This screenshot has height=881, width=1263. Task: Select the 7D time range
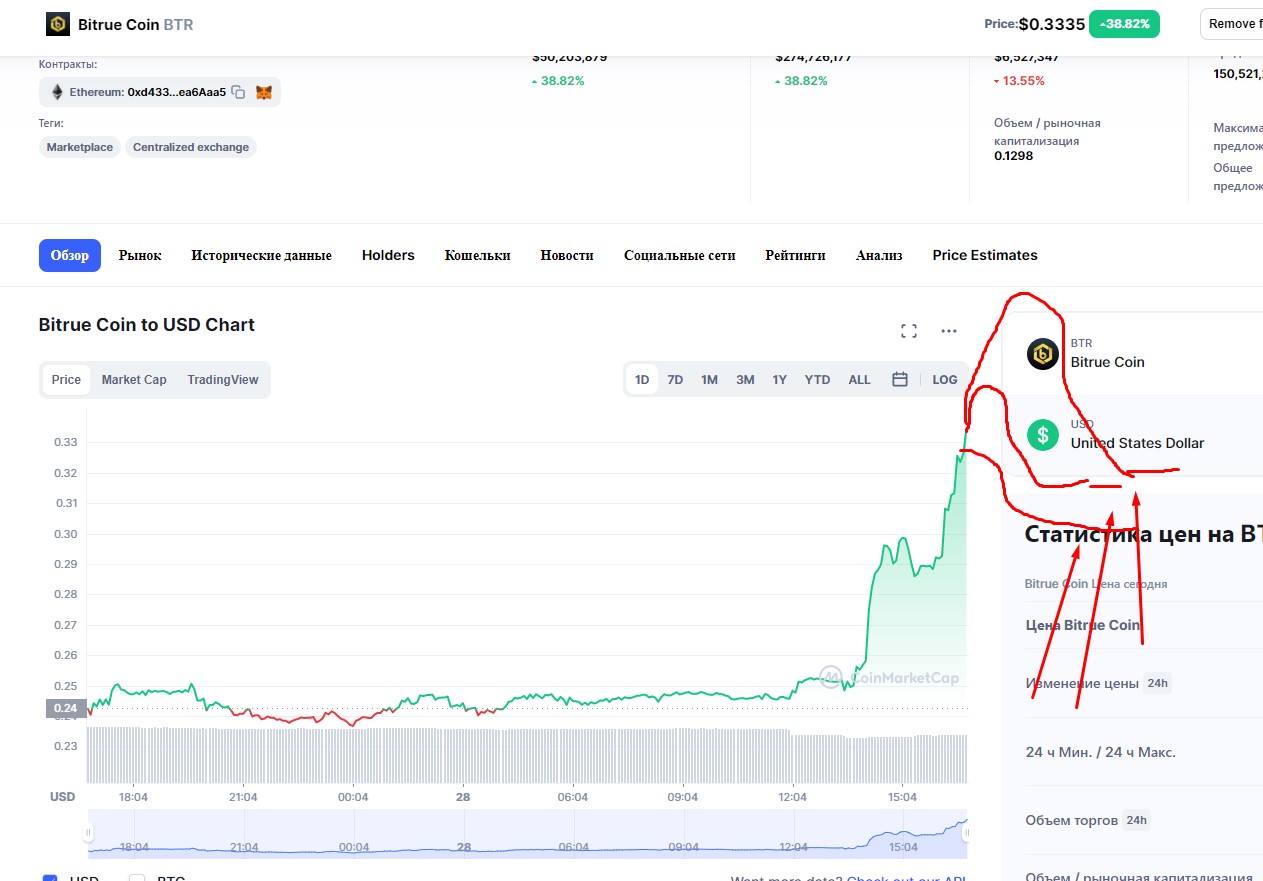click(675, 380)
